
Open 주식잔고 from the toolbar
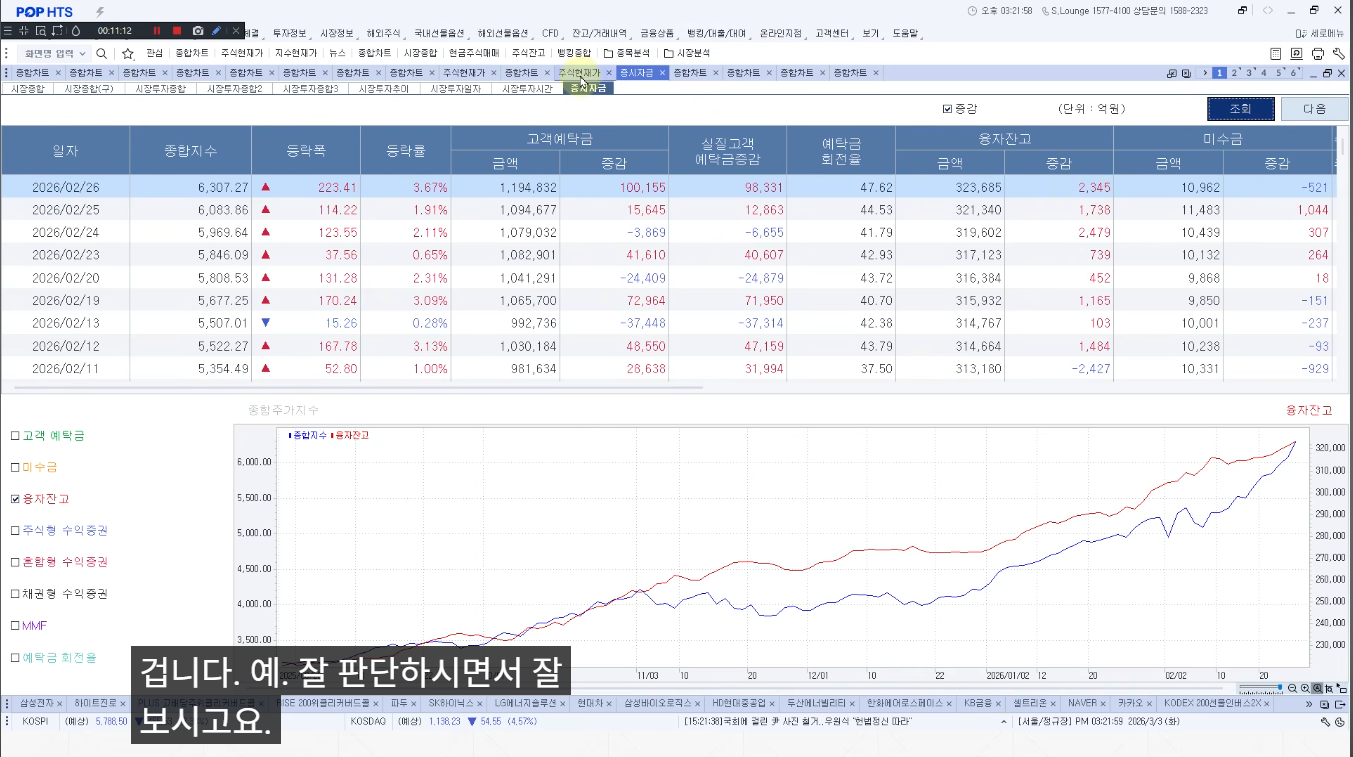tap(529, 53)
